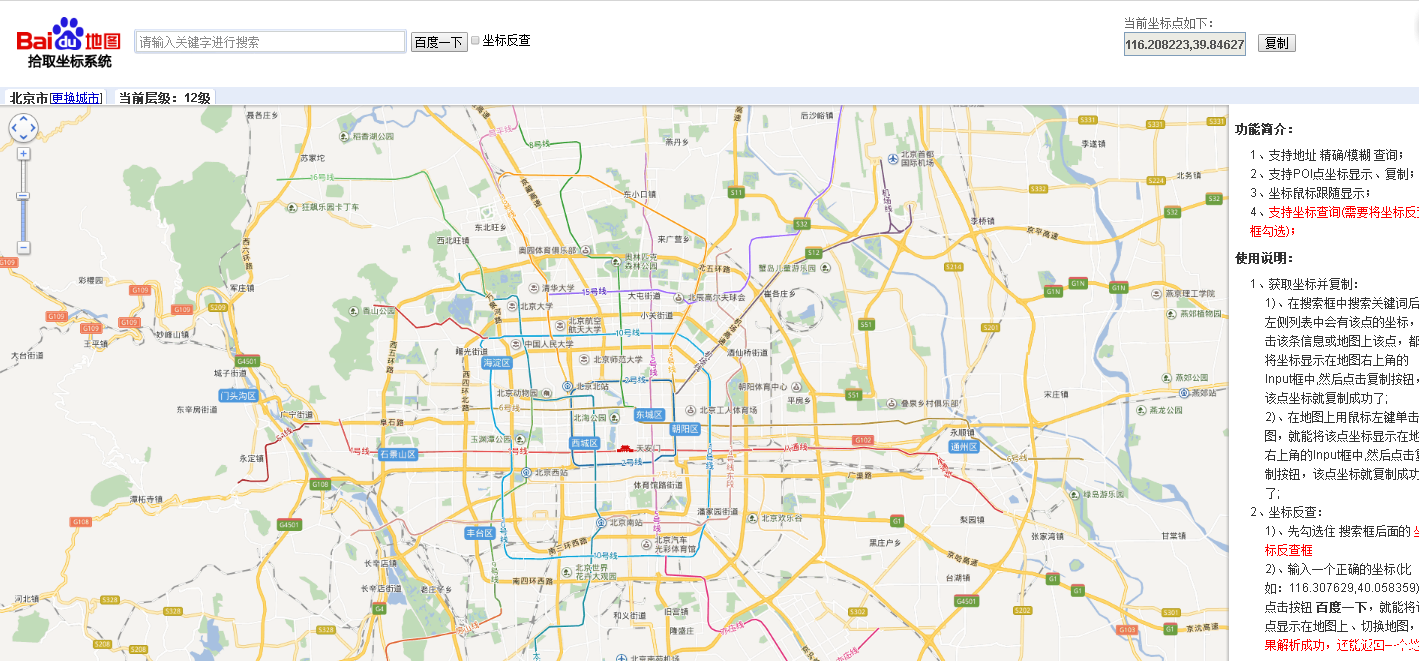Click the current coordinates text box
Screen dimensions: 1419x661
(1184, 44)
